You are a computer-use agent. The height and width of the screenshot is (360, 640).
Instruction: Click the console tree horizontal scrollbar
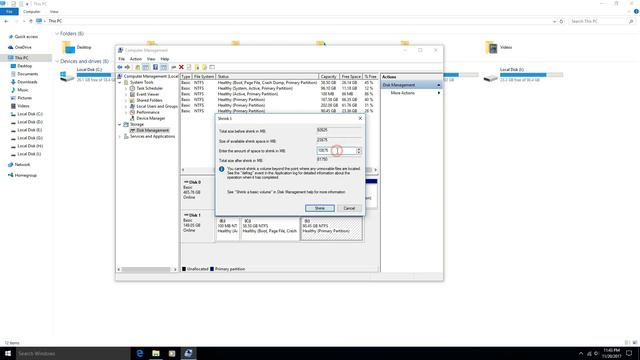[147, 270]
